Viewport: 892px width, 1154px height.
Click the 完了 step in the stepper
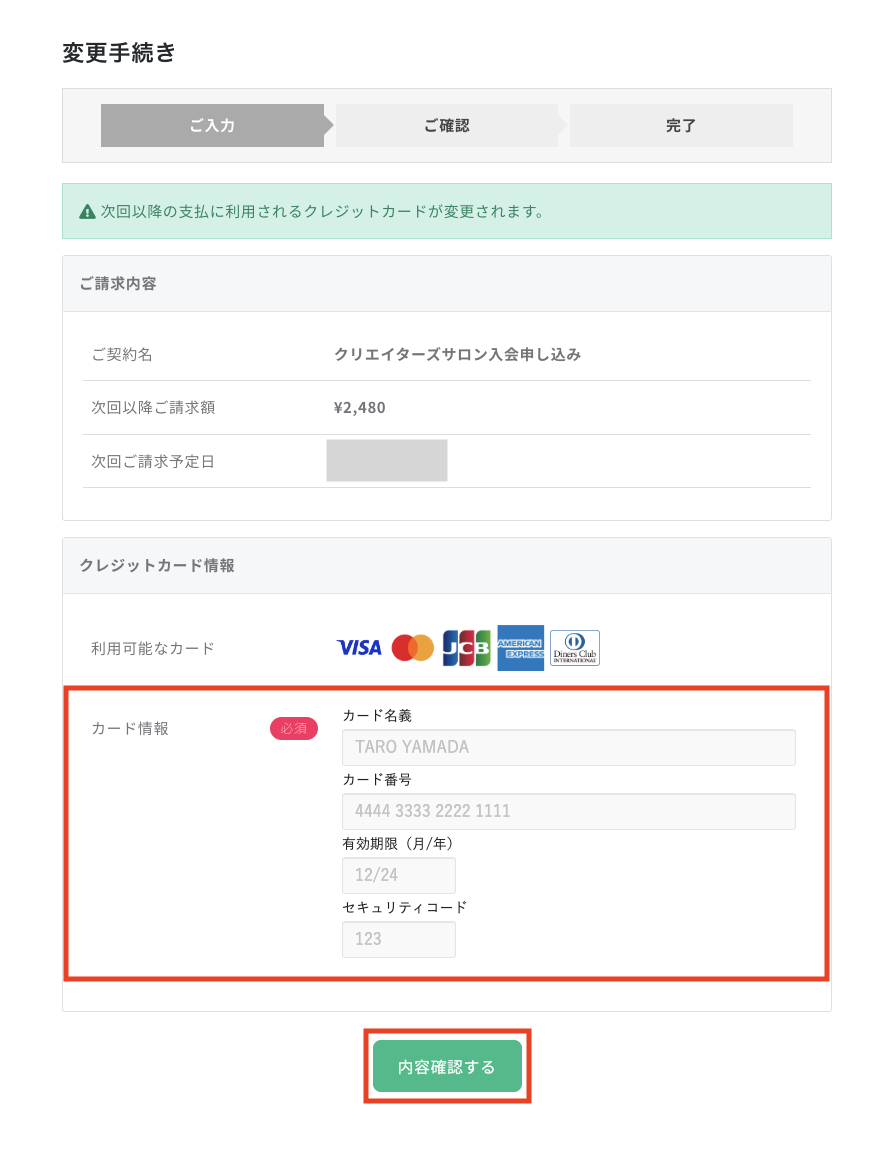pos(680,125)
